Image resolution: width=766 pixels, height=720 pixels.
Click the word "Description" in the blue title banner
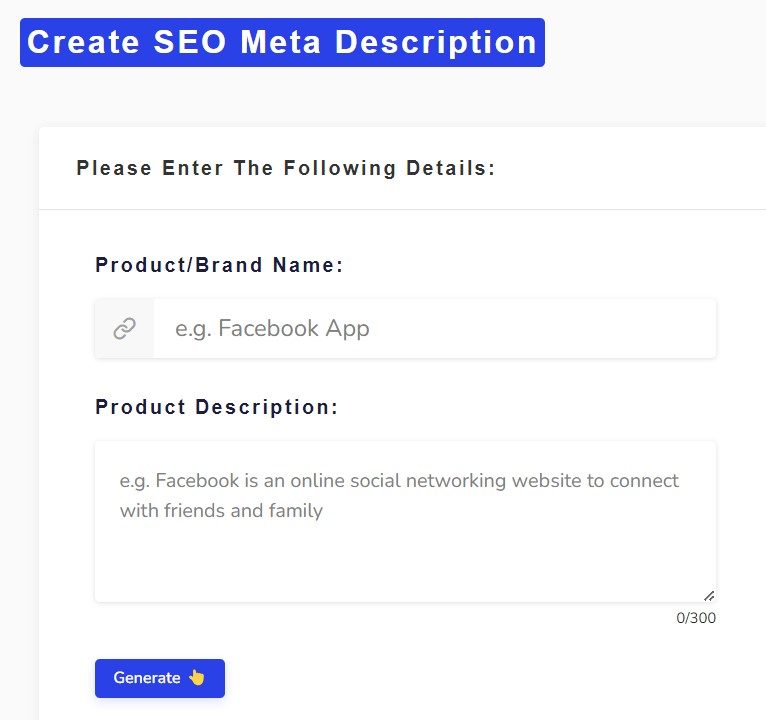(x=436, y=42)
